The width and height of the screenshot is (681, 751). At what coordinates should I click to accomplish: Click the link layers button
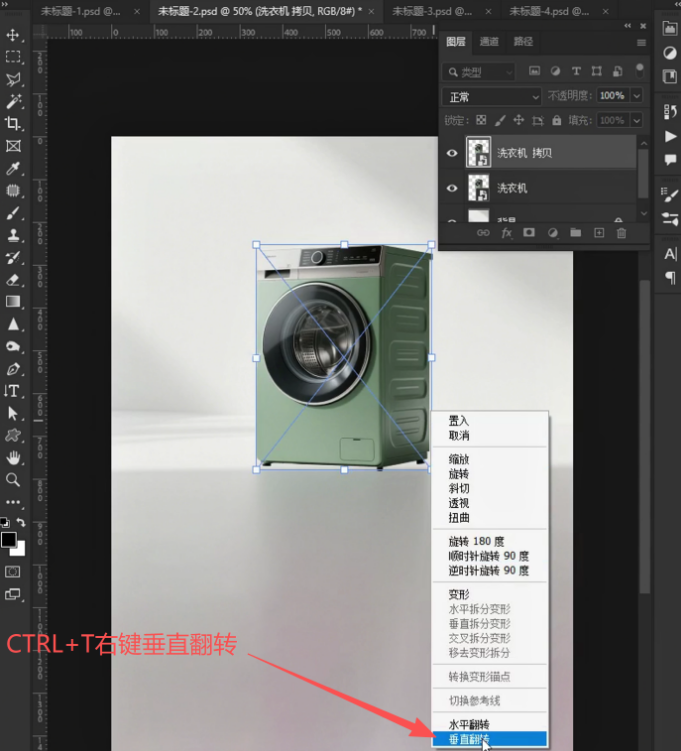click(x=483, y=233)
